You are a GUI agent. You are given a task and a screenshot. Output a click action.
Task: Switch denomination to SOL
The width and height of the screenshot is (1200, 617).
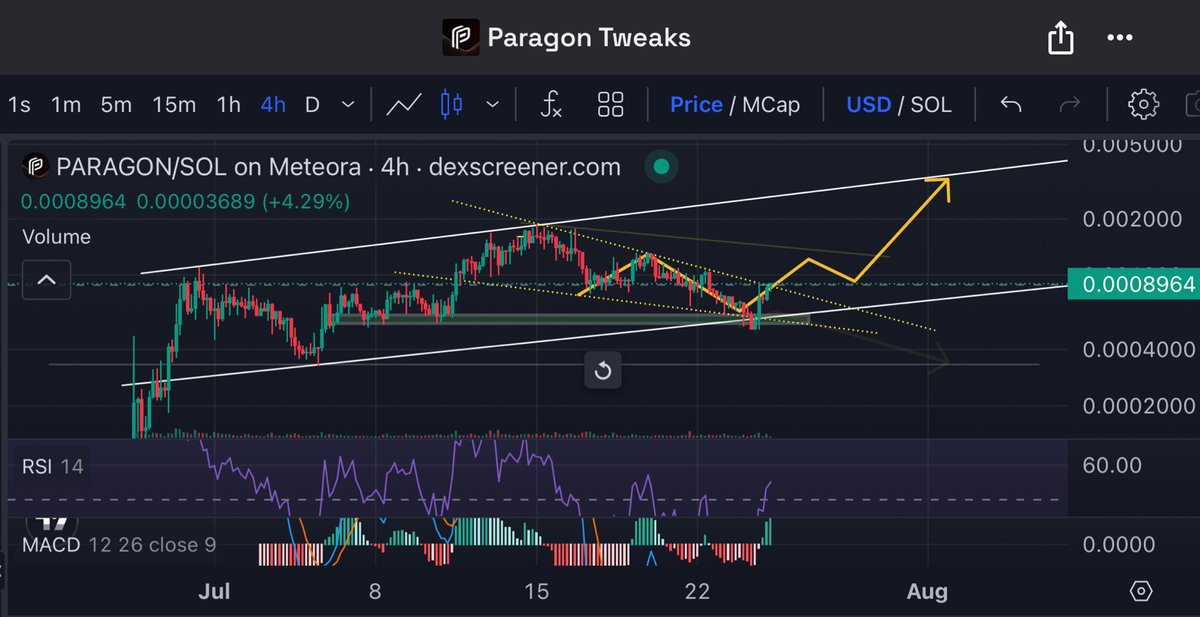(x=932, y=104)
